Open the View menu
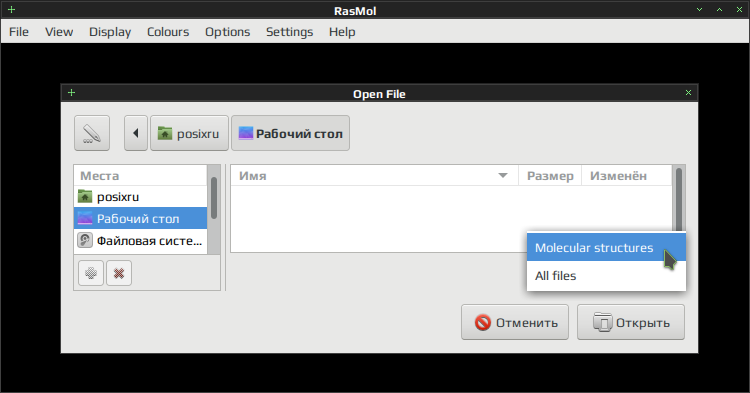The width and height of the screenshot is (750, 393). (x=59, y=32)
